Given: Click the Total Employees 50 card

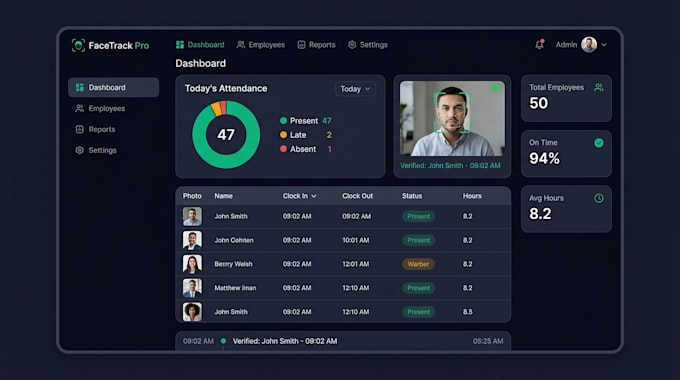Looking at the screenshot, I should coord(566,98).
